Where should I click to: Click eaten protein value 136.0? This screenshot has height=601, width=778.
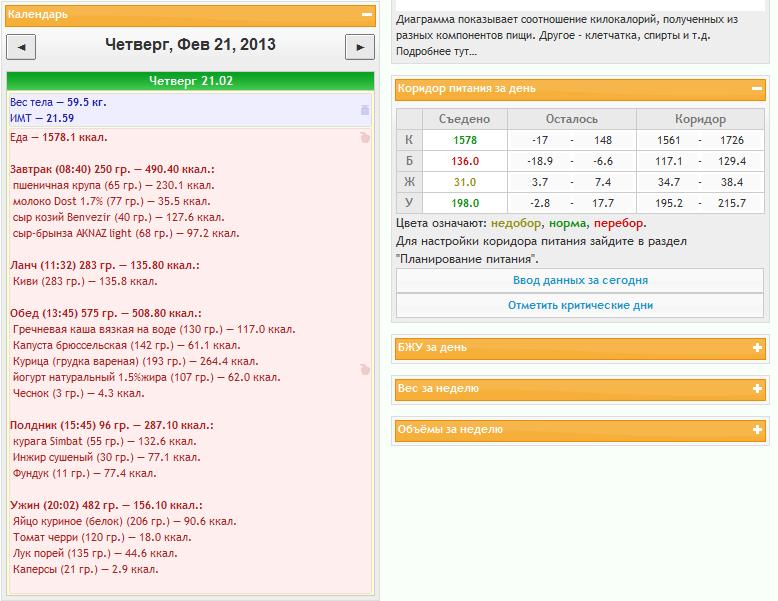(465, 161)
